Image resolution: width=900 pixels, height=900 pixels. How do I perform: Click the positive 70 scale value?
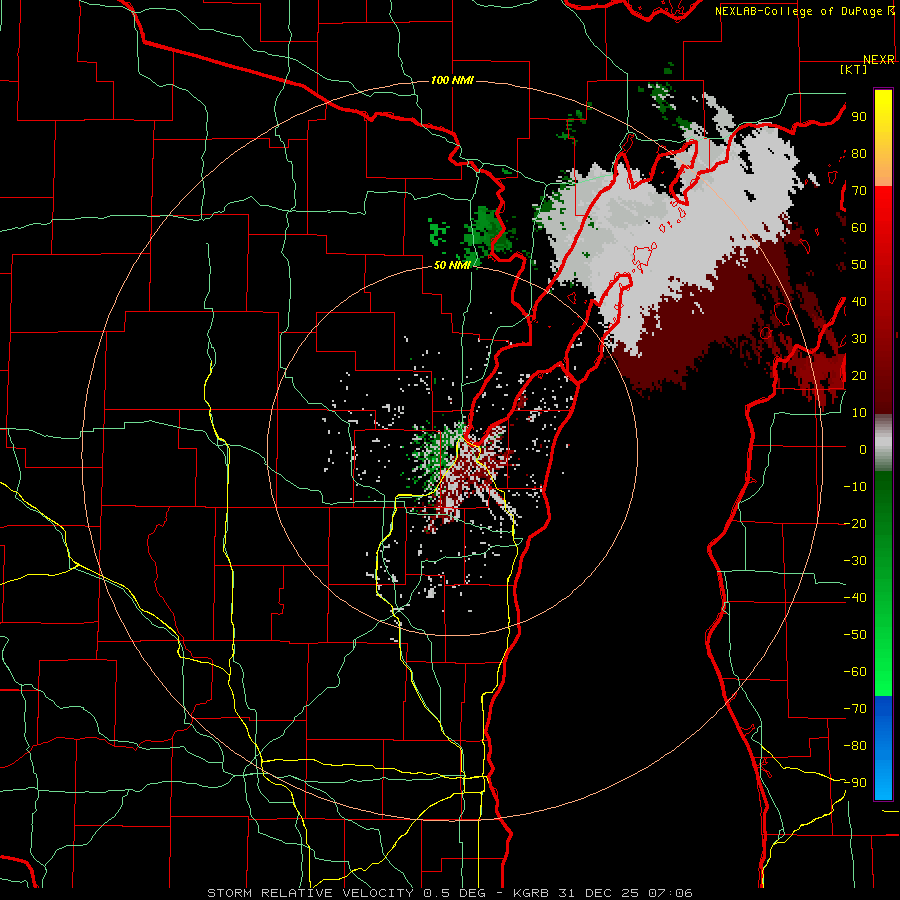(859, 191)
